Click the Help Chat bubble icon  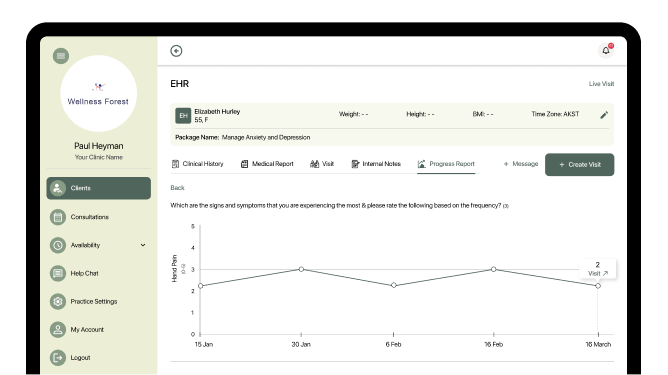click(x=58, y=273)
